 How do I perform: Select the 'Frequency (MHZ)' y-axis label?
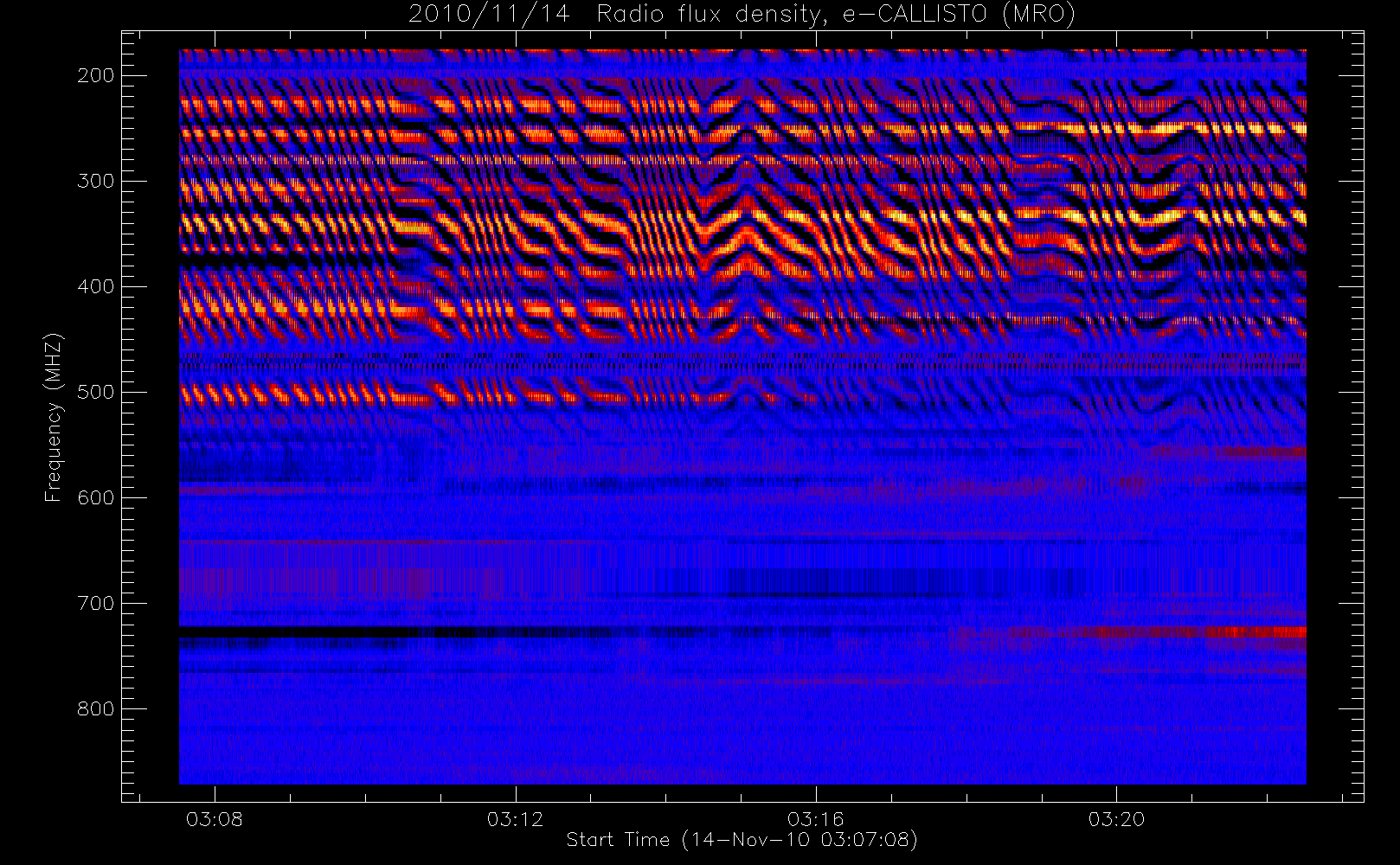54,417
